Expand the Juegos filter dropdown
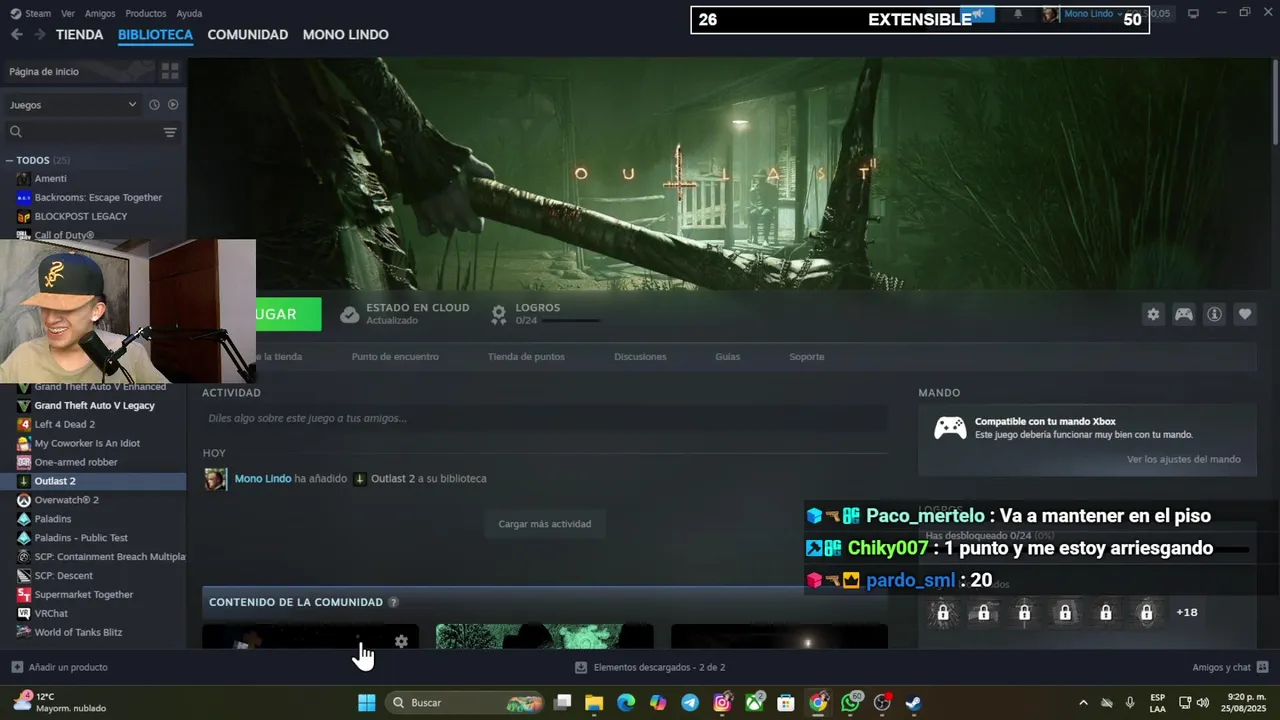This screenshot has width=1280, height=720. point(72,104)
